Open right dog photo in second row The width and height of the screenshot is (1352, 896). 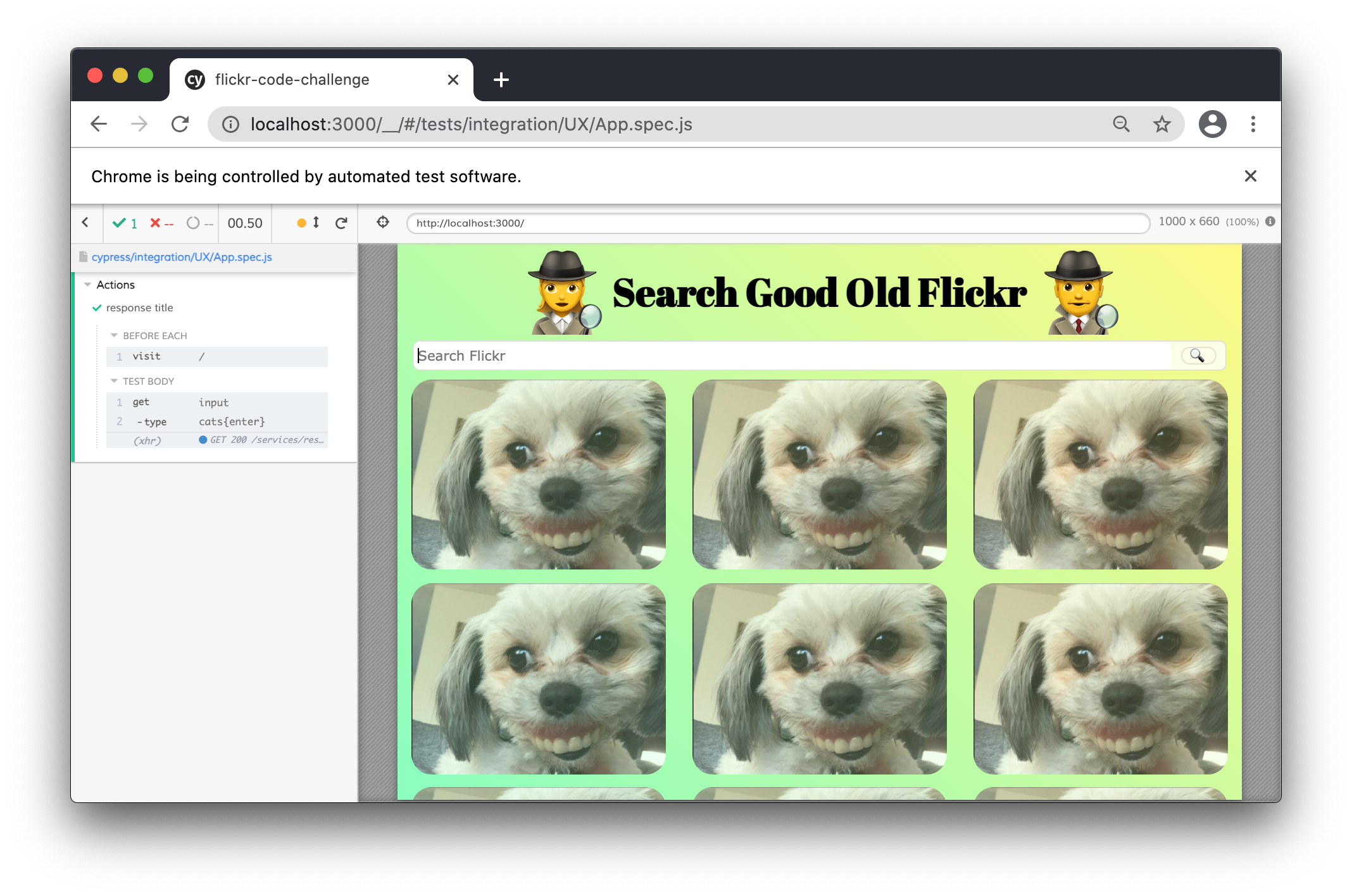click(x=1101, y=679)
